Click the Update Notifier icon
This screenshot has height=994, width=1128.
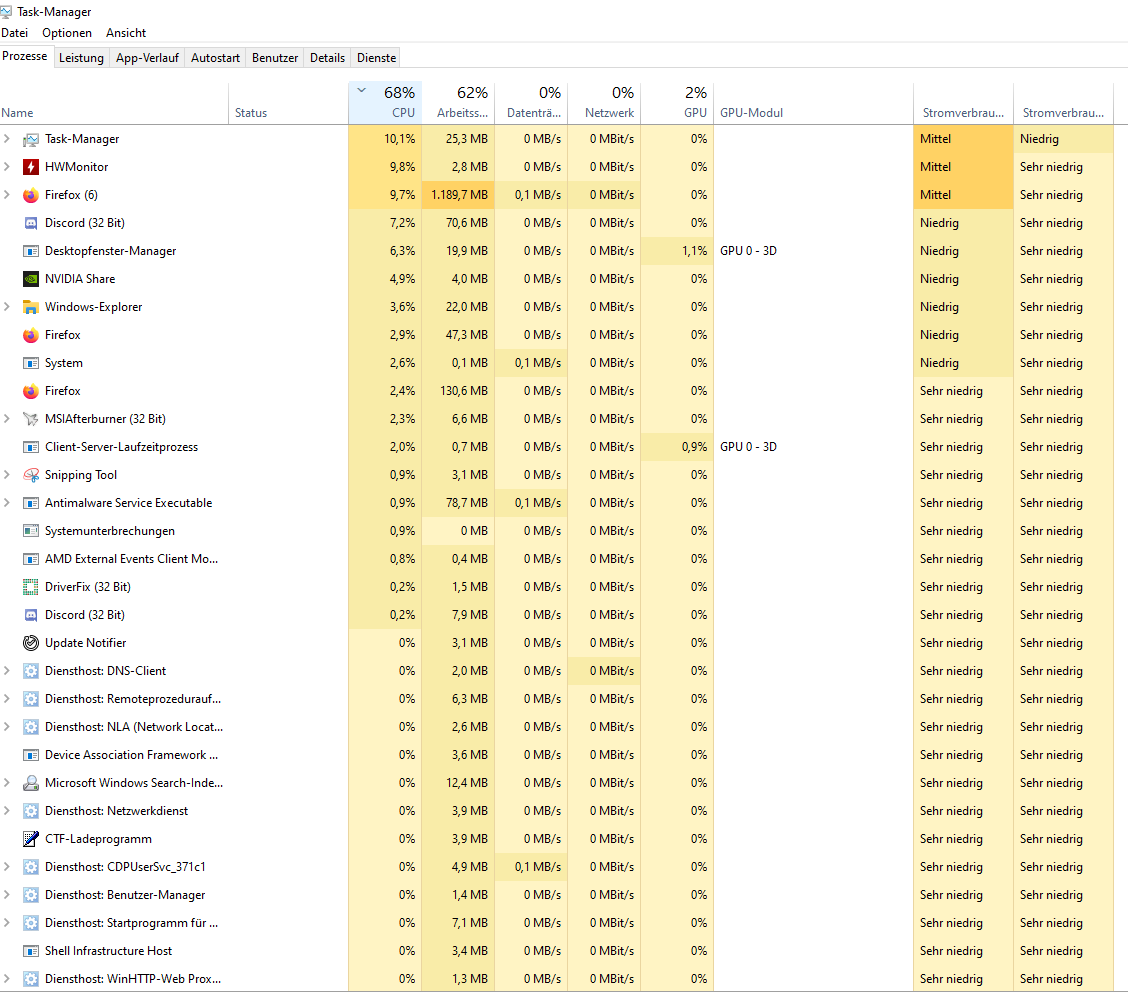tap(30, 643)
